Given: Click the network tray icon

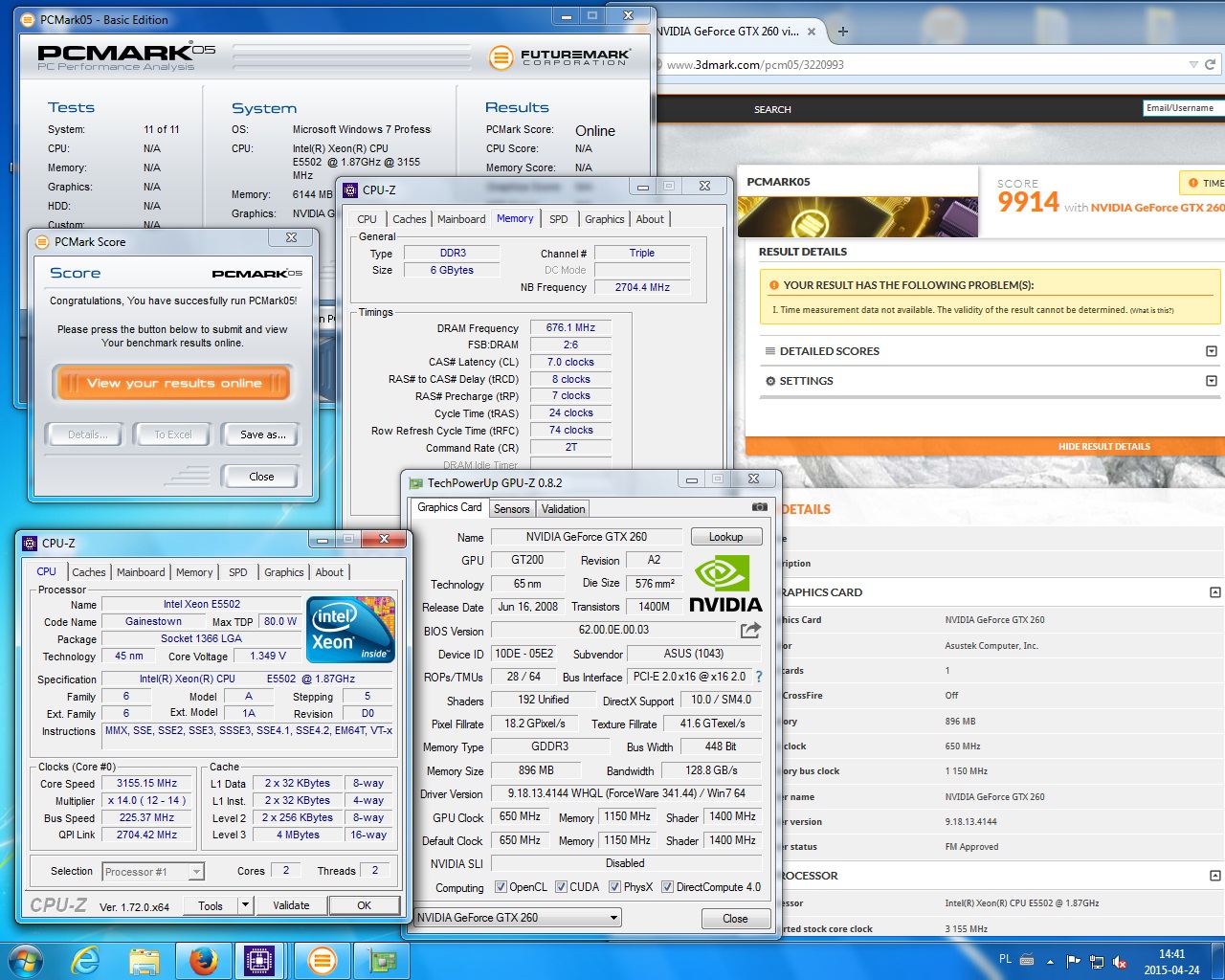Looking at the screenshot, I should 1097,962.
